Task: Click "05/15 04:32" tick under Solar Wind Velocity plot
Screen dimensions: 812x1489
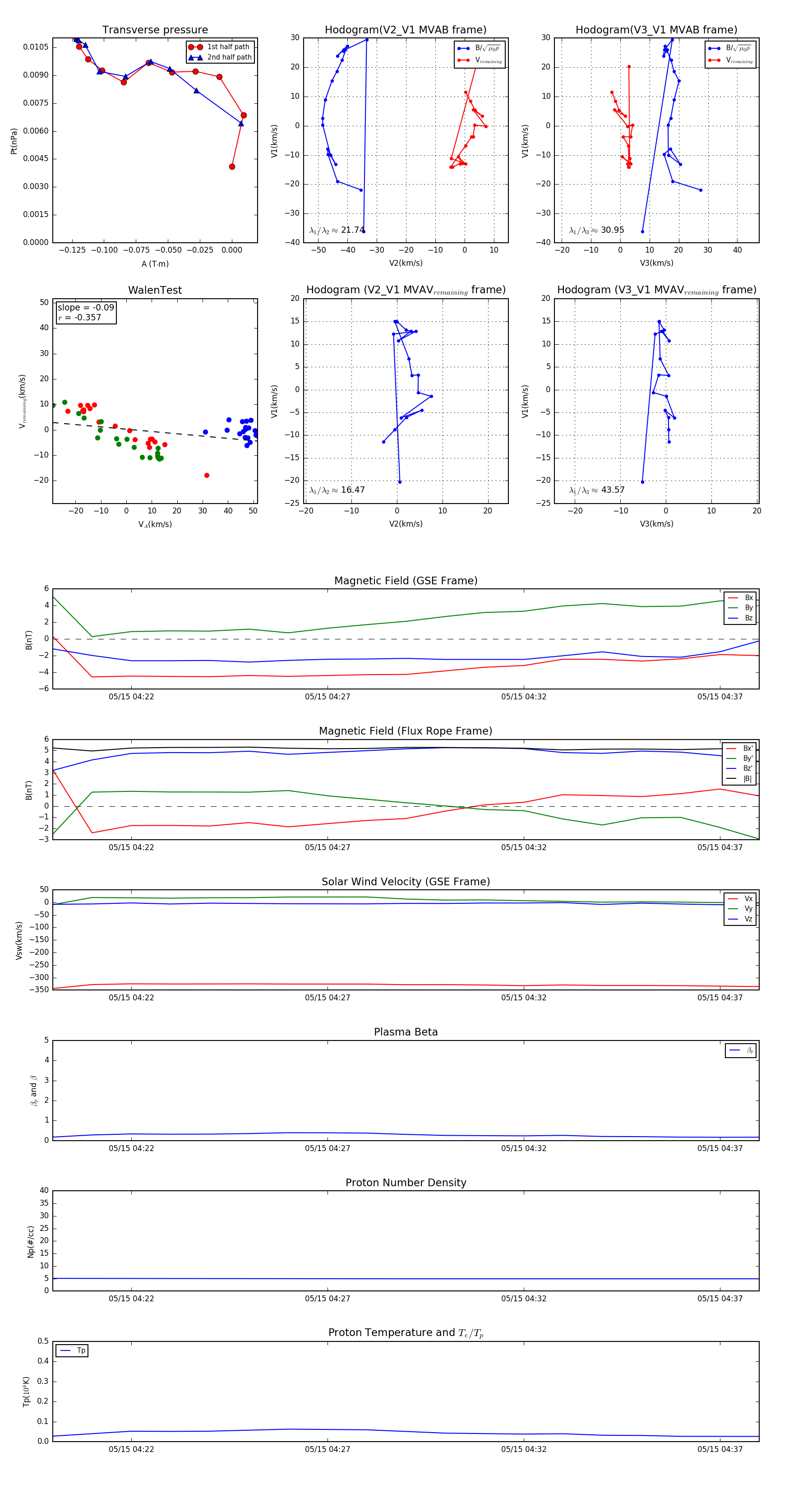Action: [x=524, y=998]
